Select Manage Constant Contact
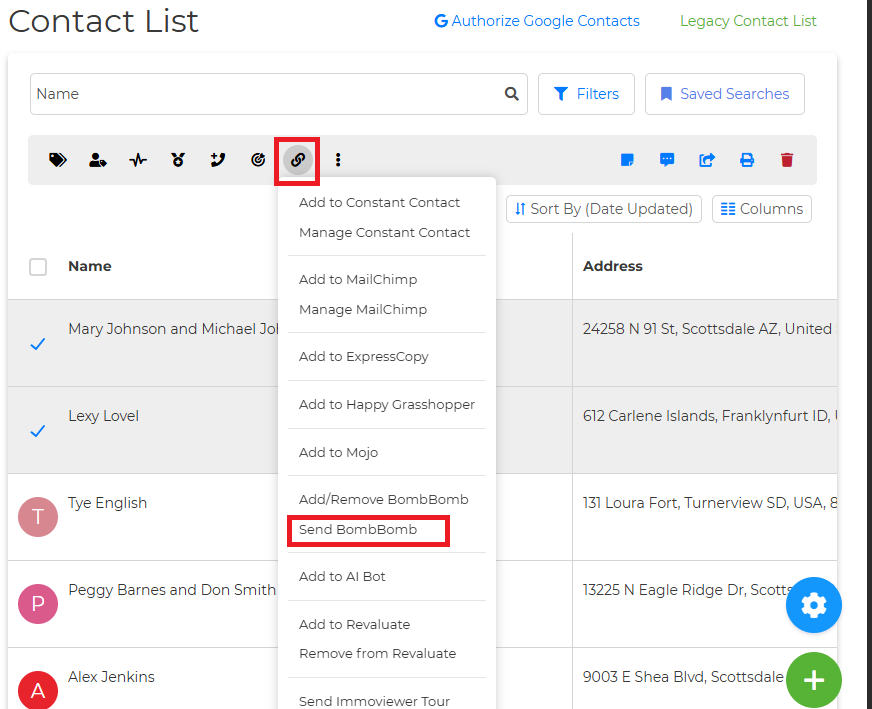This screenshot has height=709, width=872. click(384, 232)
